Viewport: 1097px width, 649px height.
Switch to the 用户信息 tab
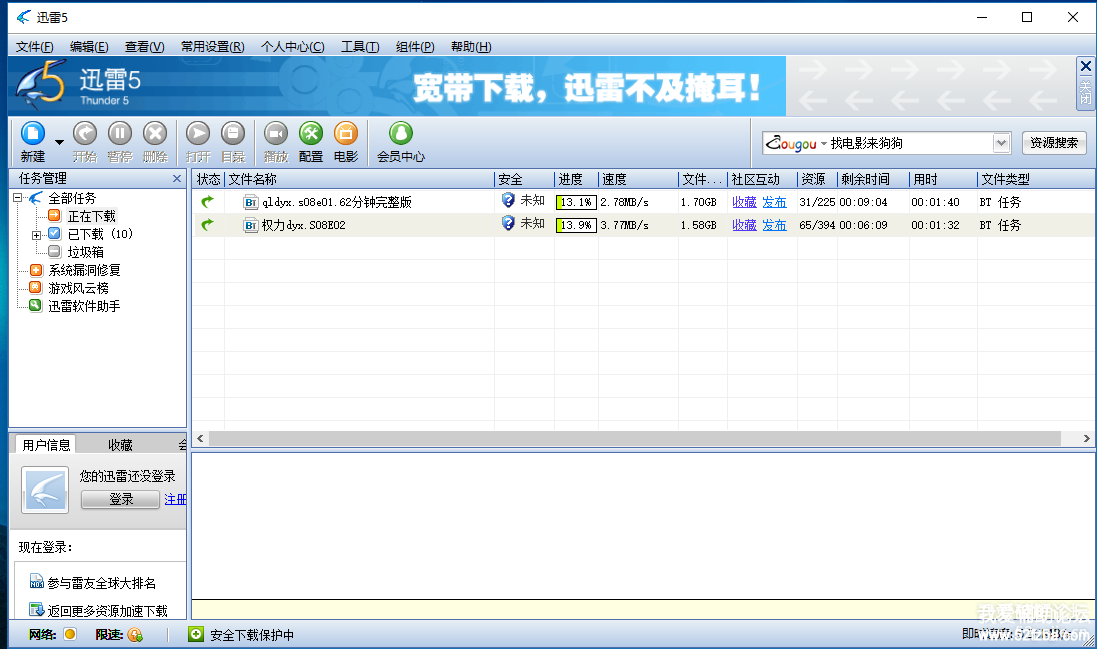[x=46, y=445]
